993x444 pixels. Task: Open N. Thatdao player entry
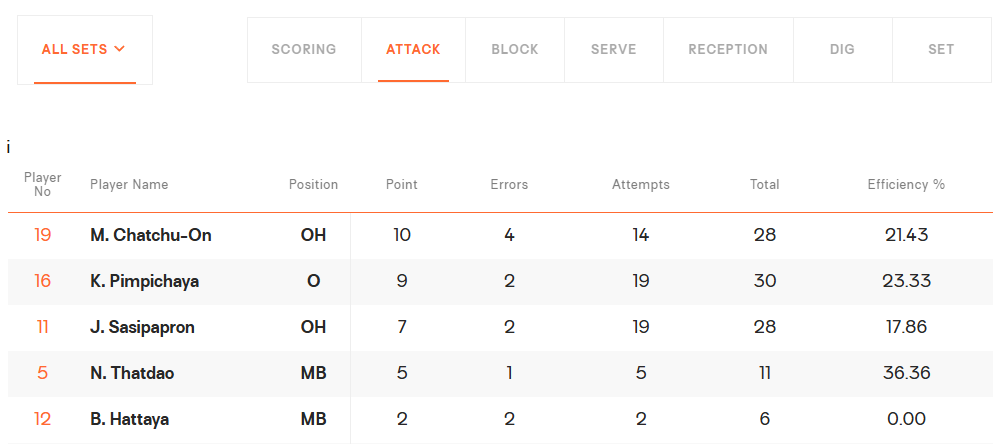point(132,373)
